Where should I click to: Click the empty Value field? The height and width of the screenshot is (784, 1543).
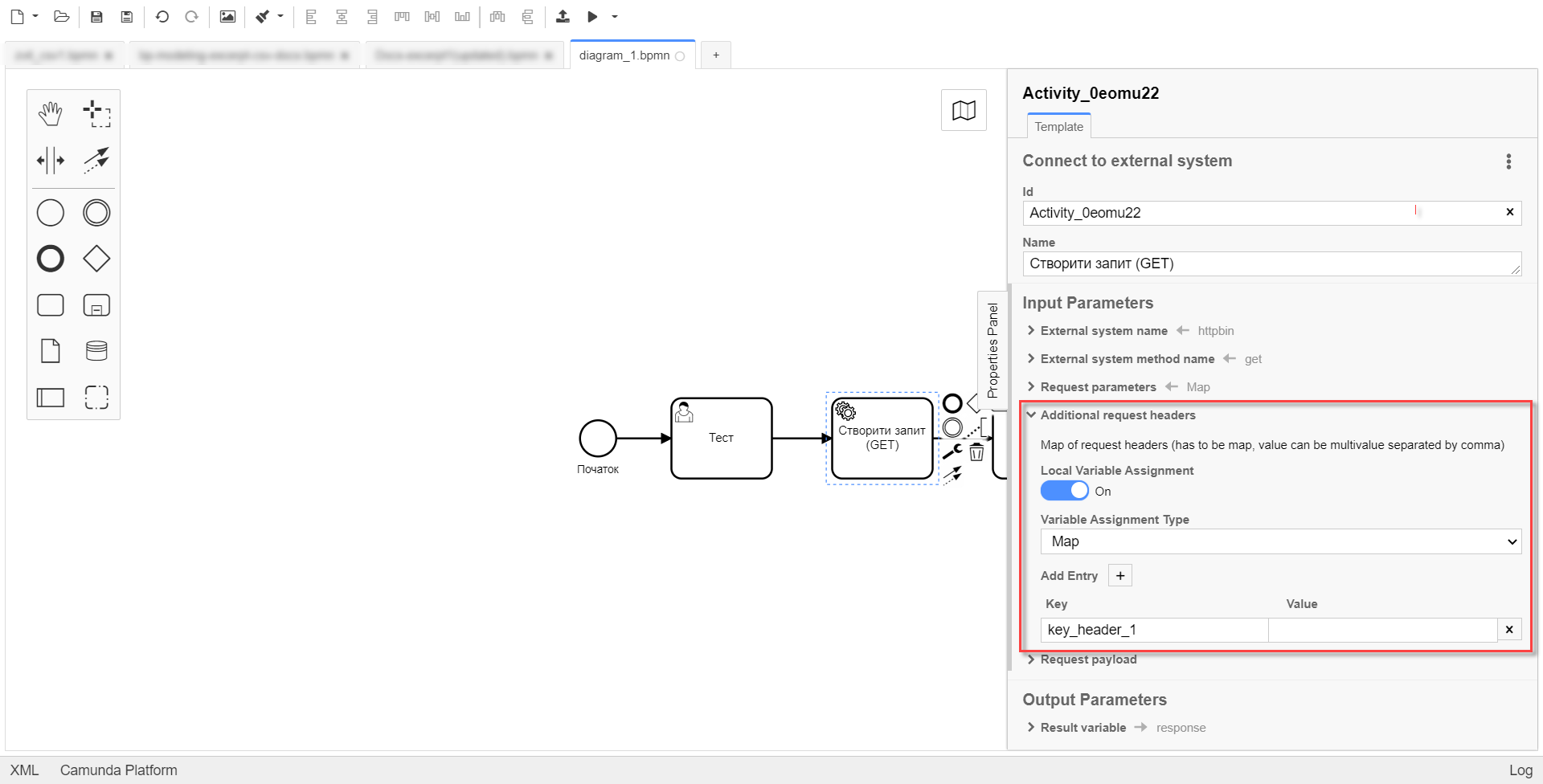tap(1383, 630)
